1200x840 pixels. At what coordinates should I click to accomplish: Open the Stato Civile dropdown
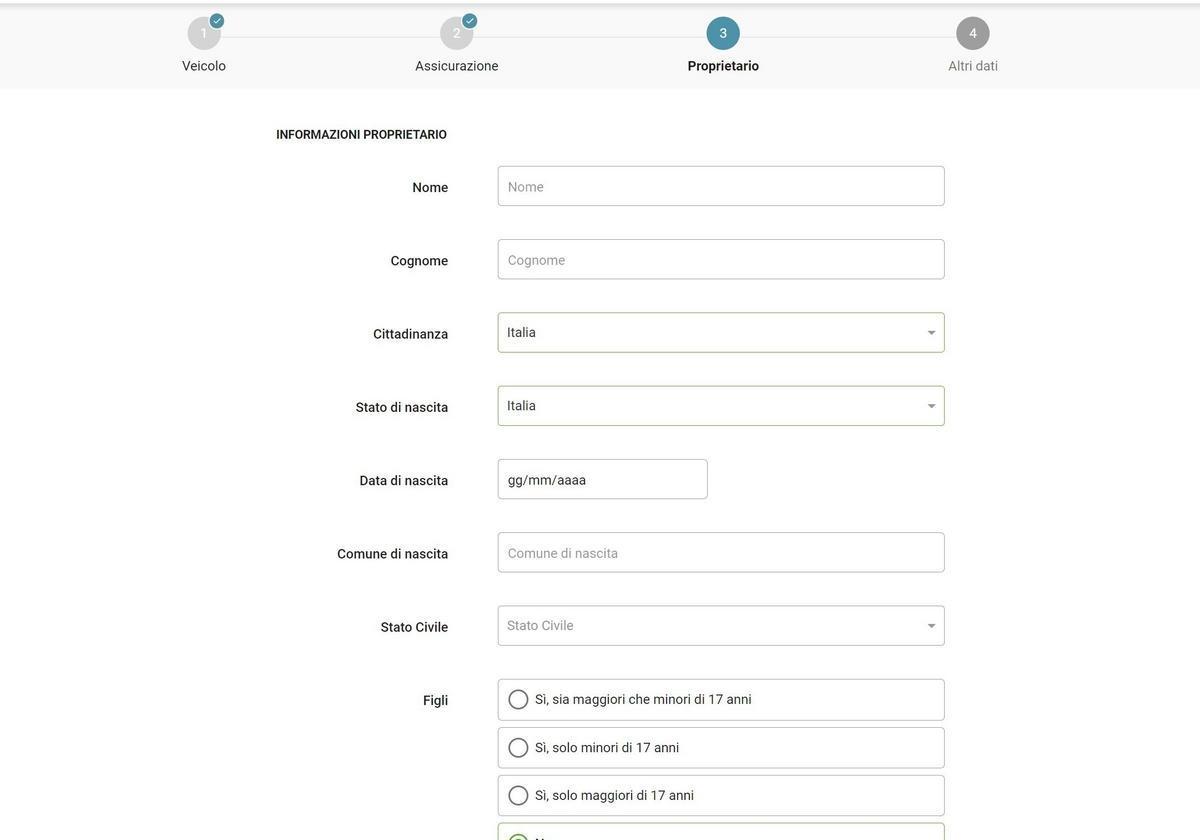click(x=931, y=626)
